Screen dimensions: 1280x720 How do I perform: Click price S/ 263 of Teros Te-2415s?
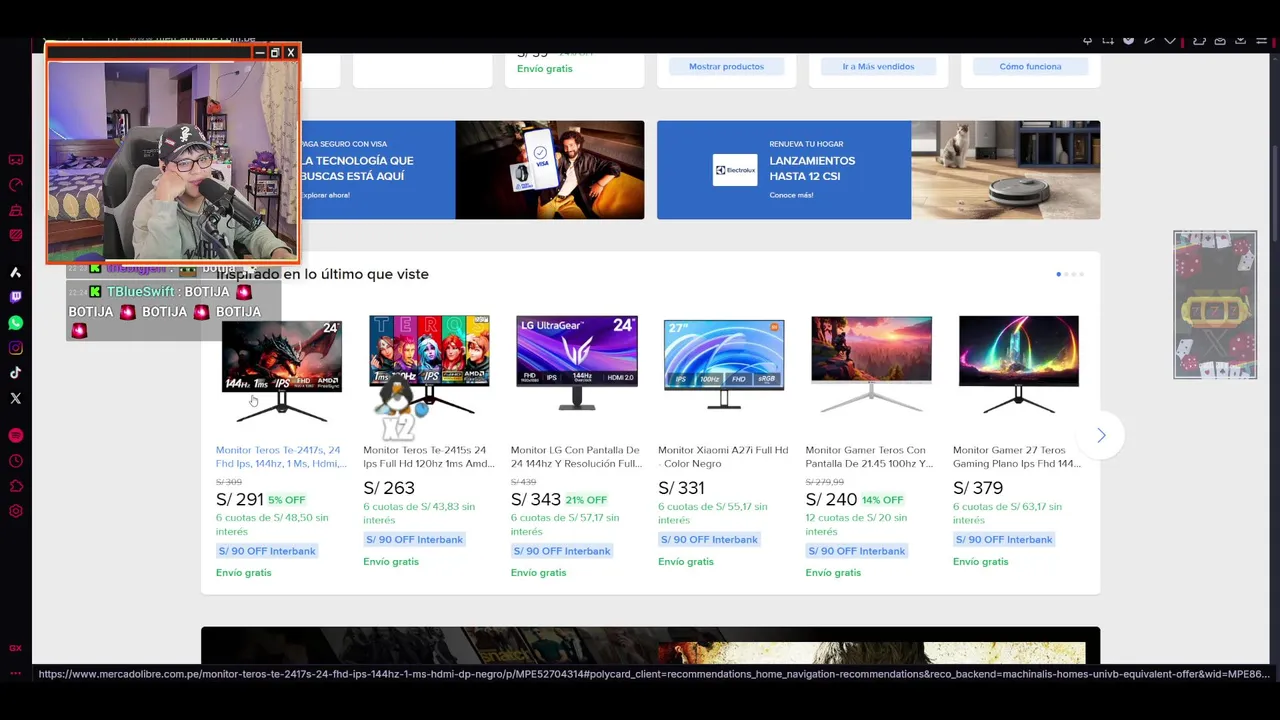389,488
